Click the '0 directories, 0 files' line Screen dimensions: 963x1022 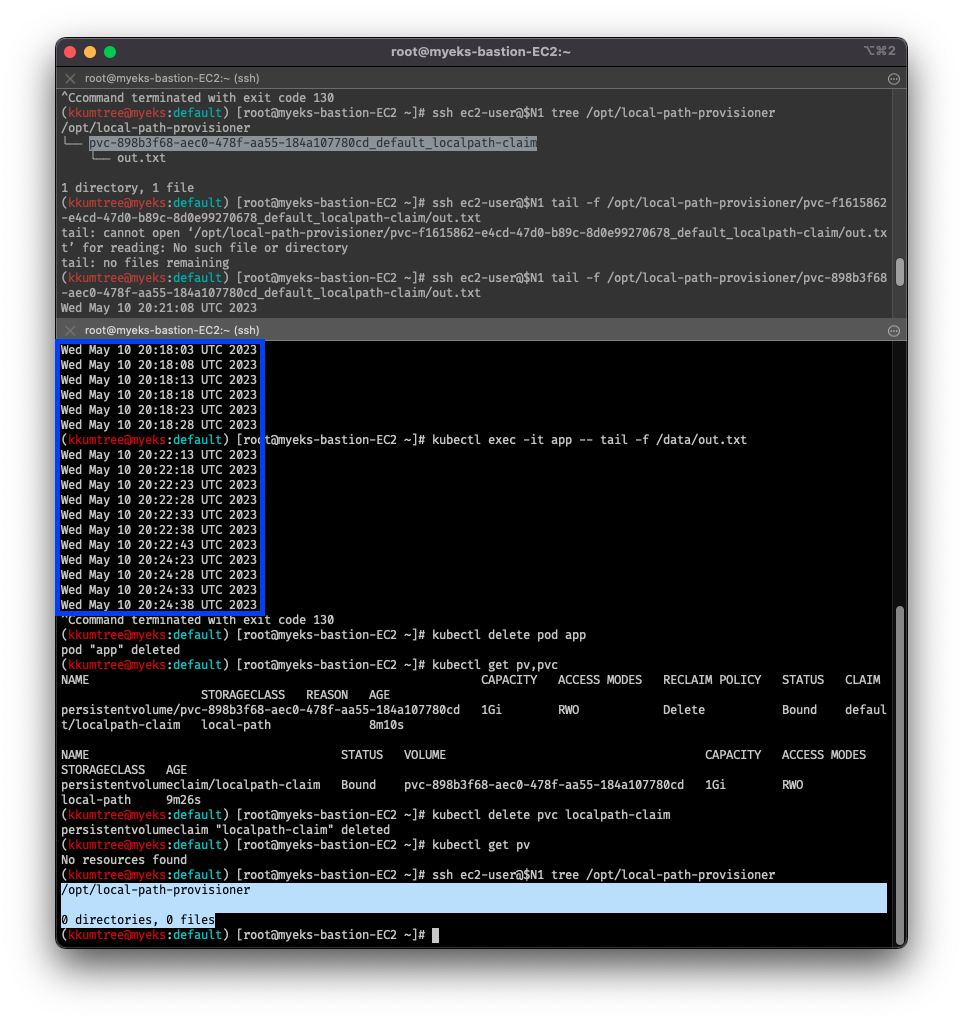click(138, 920)
